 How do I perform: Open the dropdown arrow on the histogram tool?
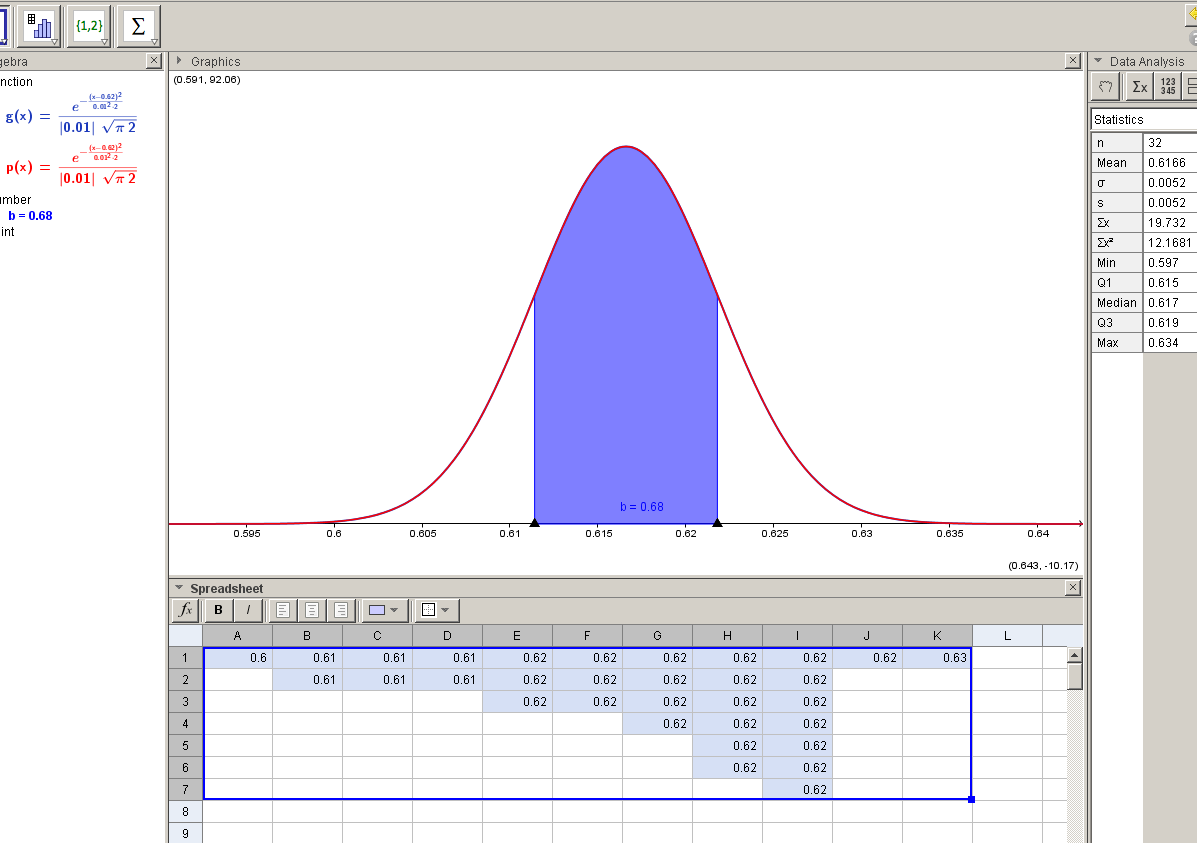click(x=55, y=42)
